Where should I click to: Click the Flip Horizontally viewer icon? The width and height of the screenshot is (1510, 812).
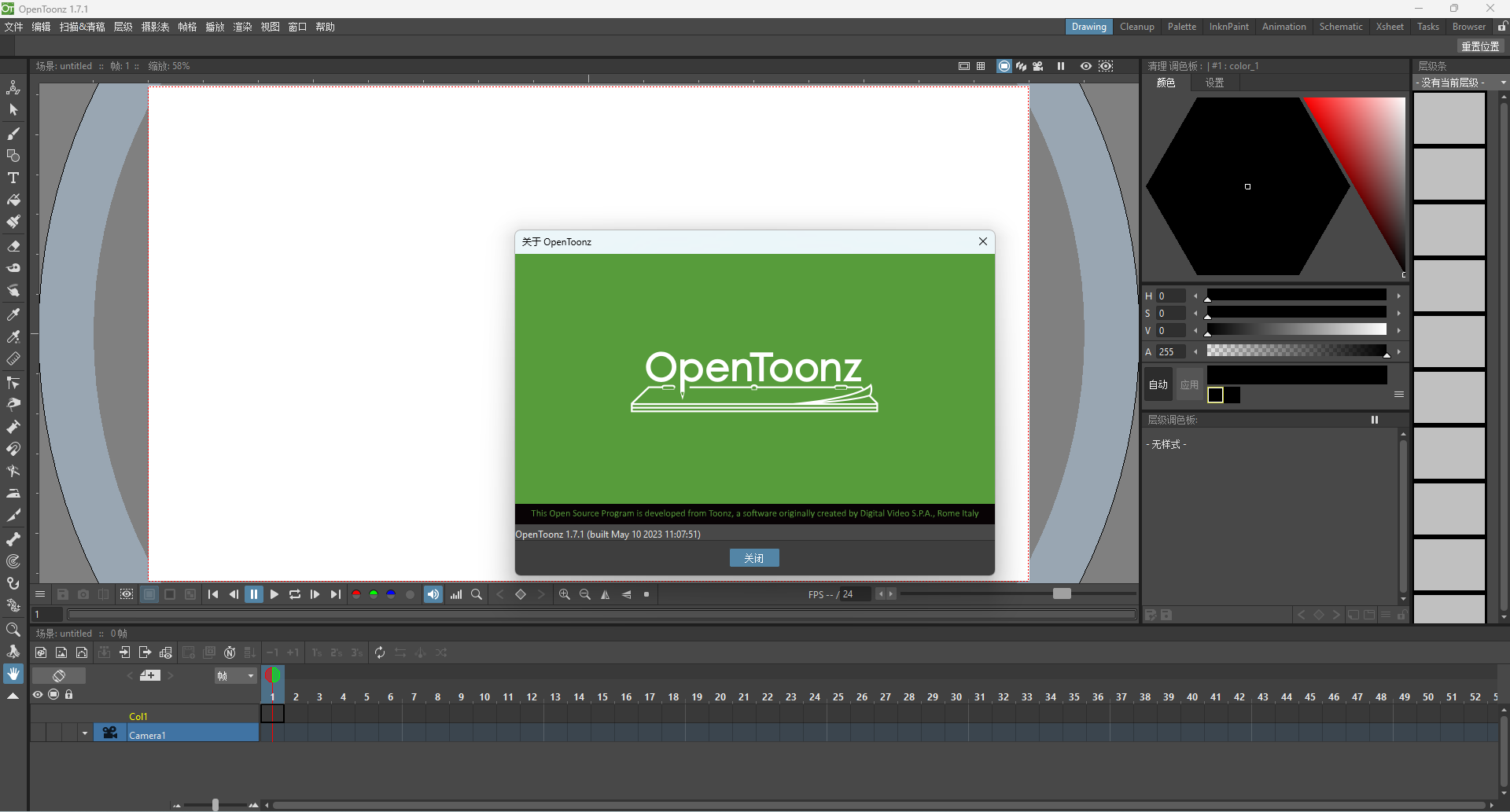pyautogui.click(x=606, y=594)
